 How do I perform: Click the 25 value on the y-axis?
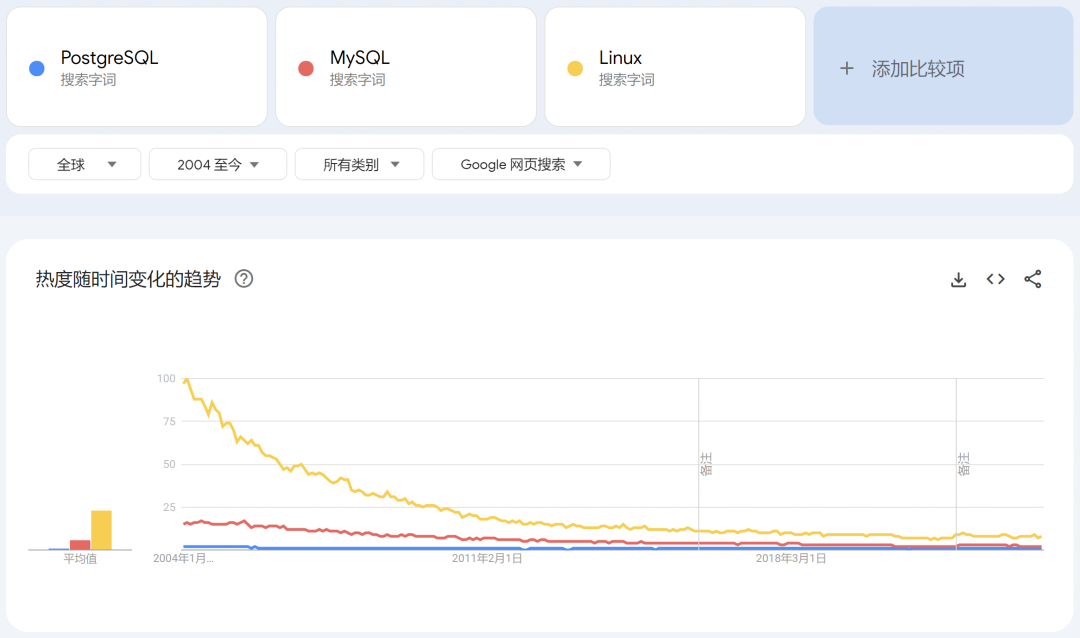coord(169,507)
